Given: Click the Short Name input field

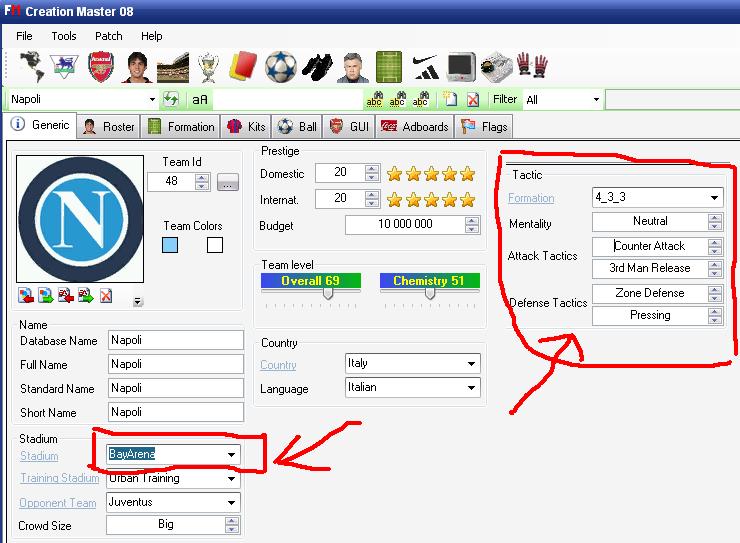Looking at the screenshot, I should tap(176, 412).
